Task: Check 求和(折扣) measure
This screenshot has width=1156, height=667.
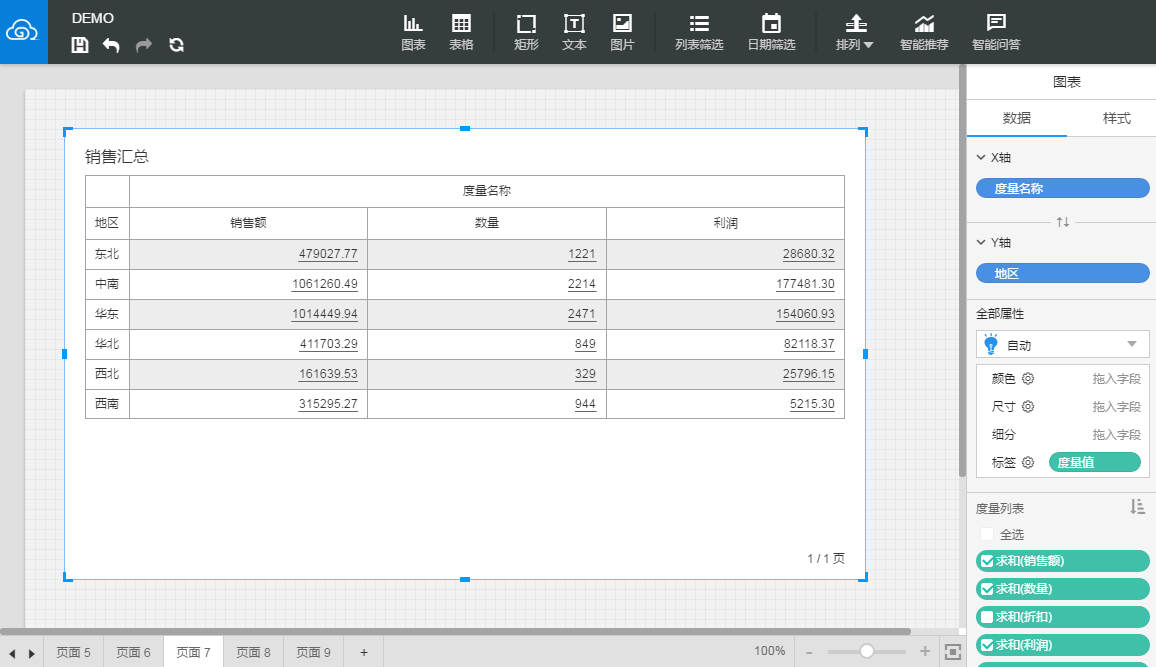Action: 987,617
